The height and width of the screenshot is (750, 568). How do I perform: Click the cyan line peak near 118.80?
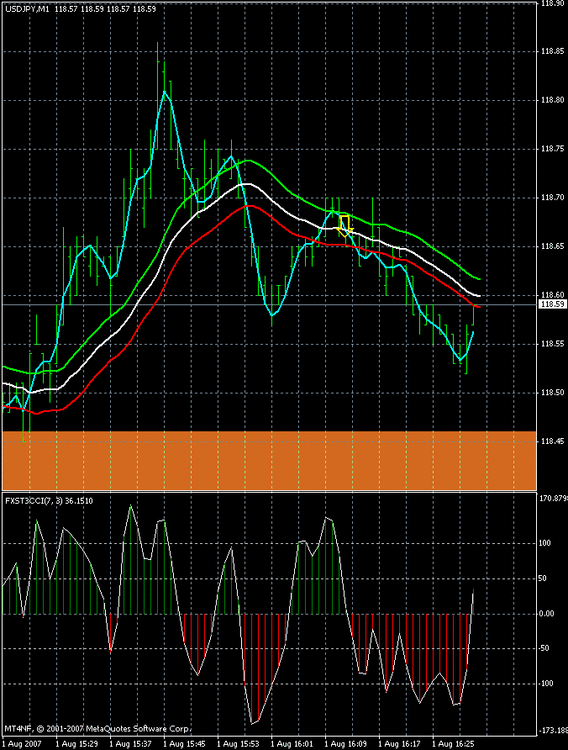[x=165, y=91]
